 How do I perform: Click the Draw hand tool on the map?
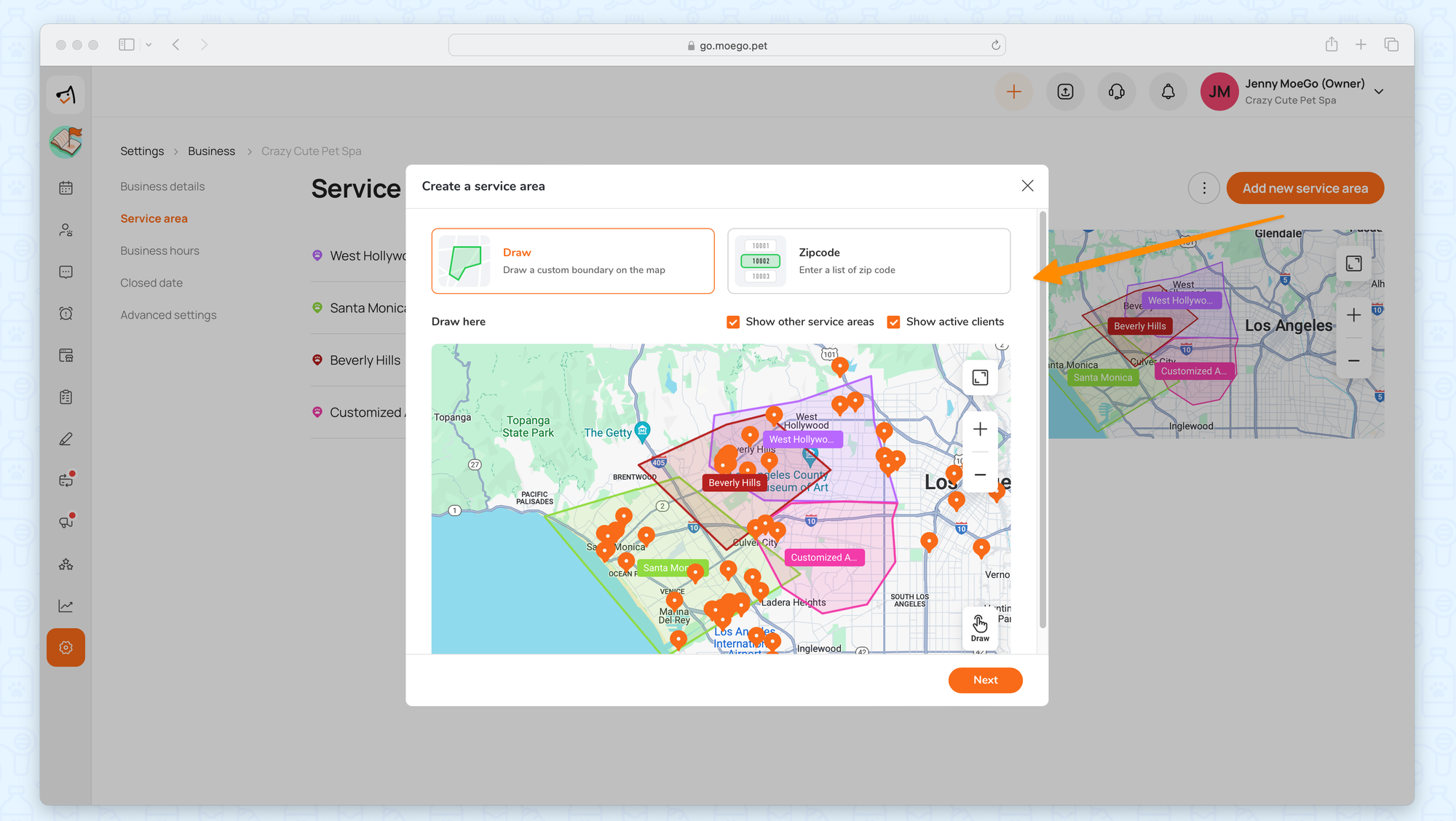980,627
